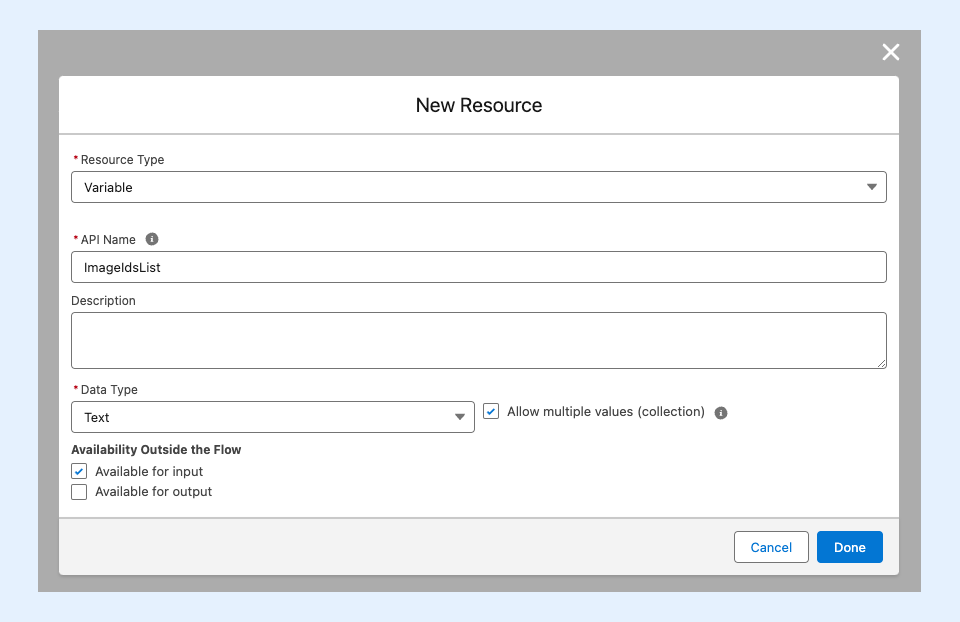Click the info icon next to collection option
The width and height of the screenshot is (960, 622).
(x=721, y=413)
